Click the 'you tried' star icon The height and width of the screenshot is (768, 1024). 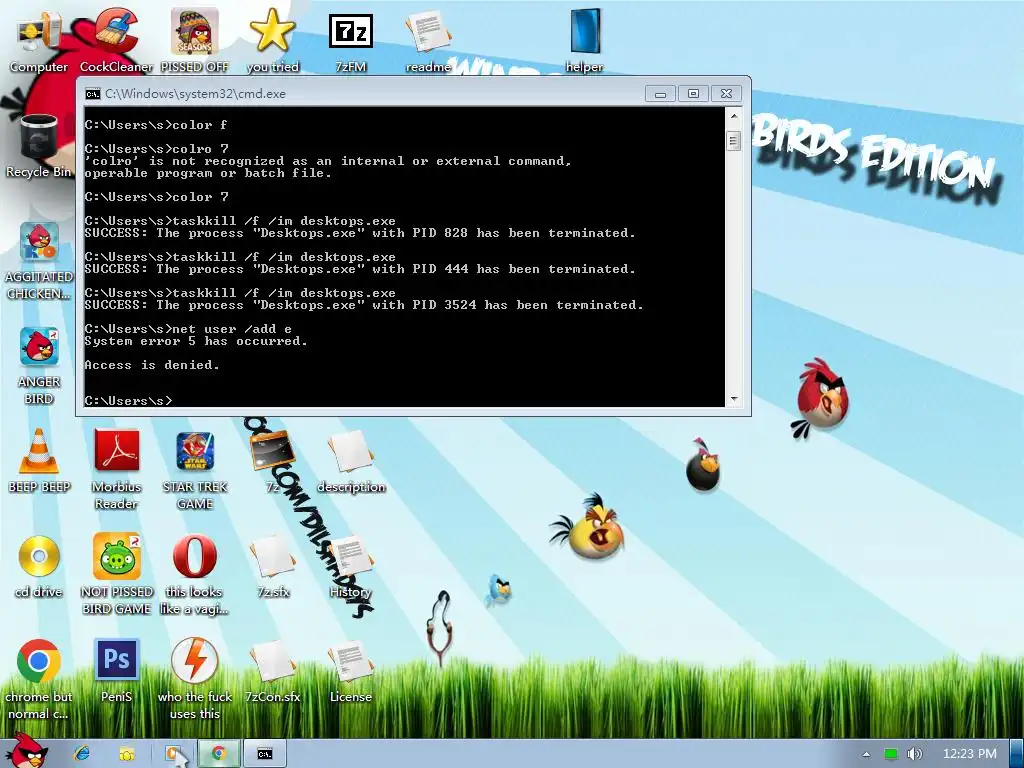coord(272,40)
